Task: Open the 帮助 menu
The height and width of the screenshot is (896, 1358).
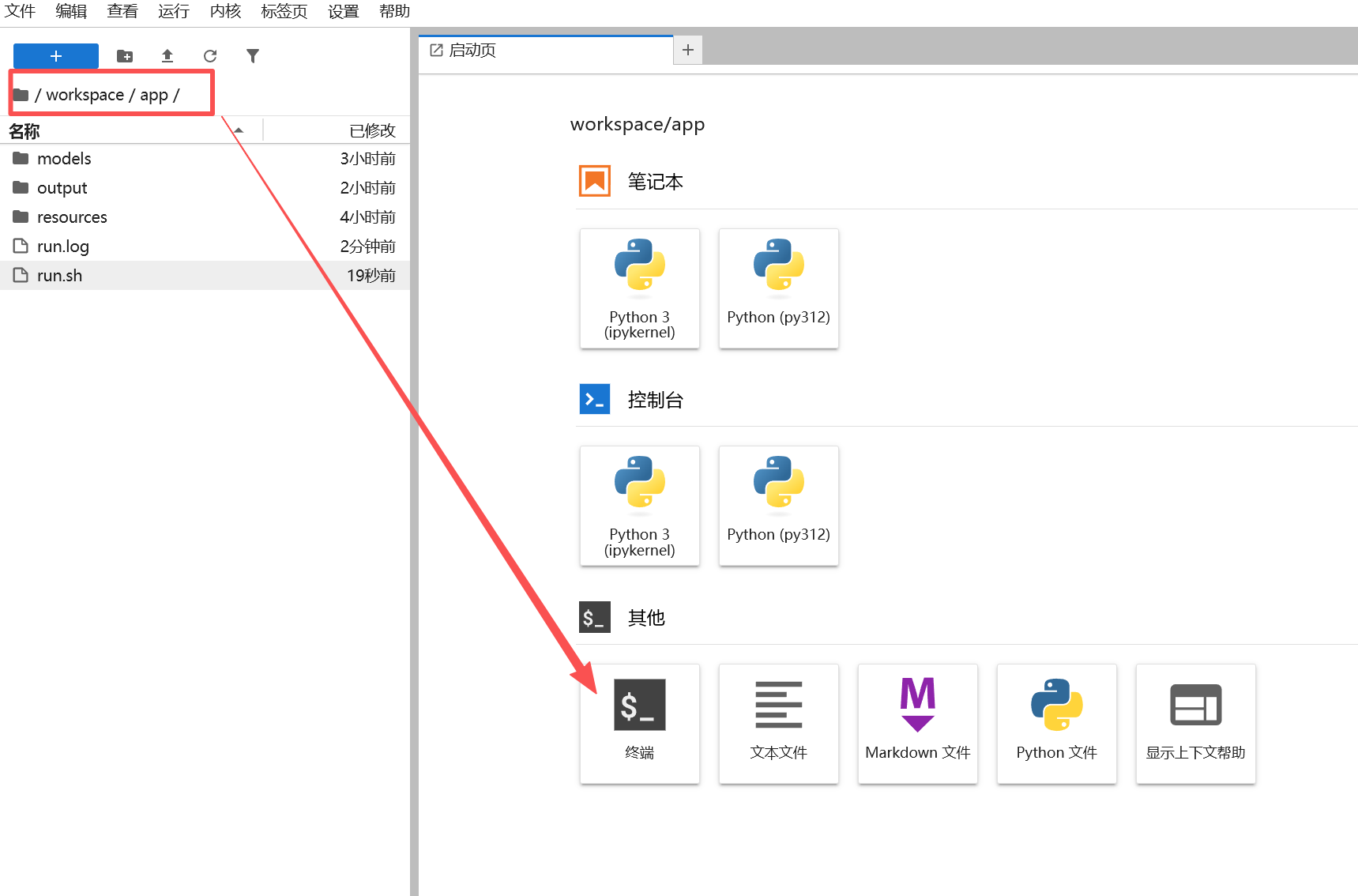Action: tap(395, 11)
